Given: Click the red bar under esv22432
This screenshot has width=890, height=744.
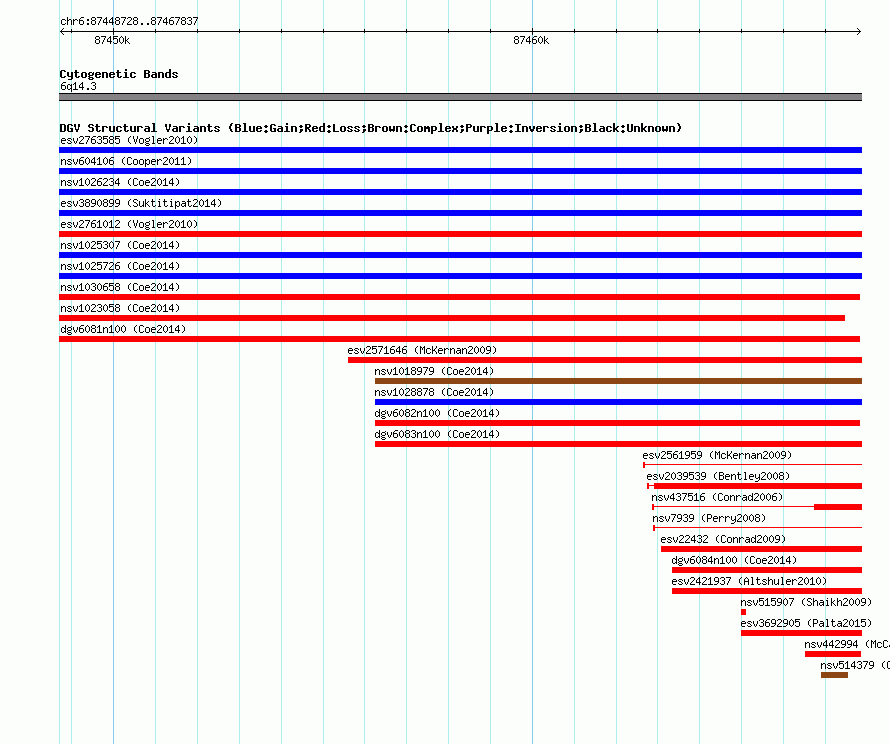Looking at the screenshot, I should (761, 549).
